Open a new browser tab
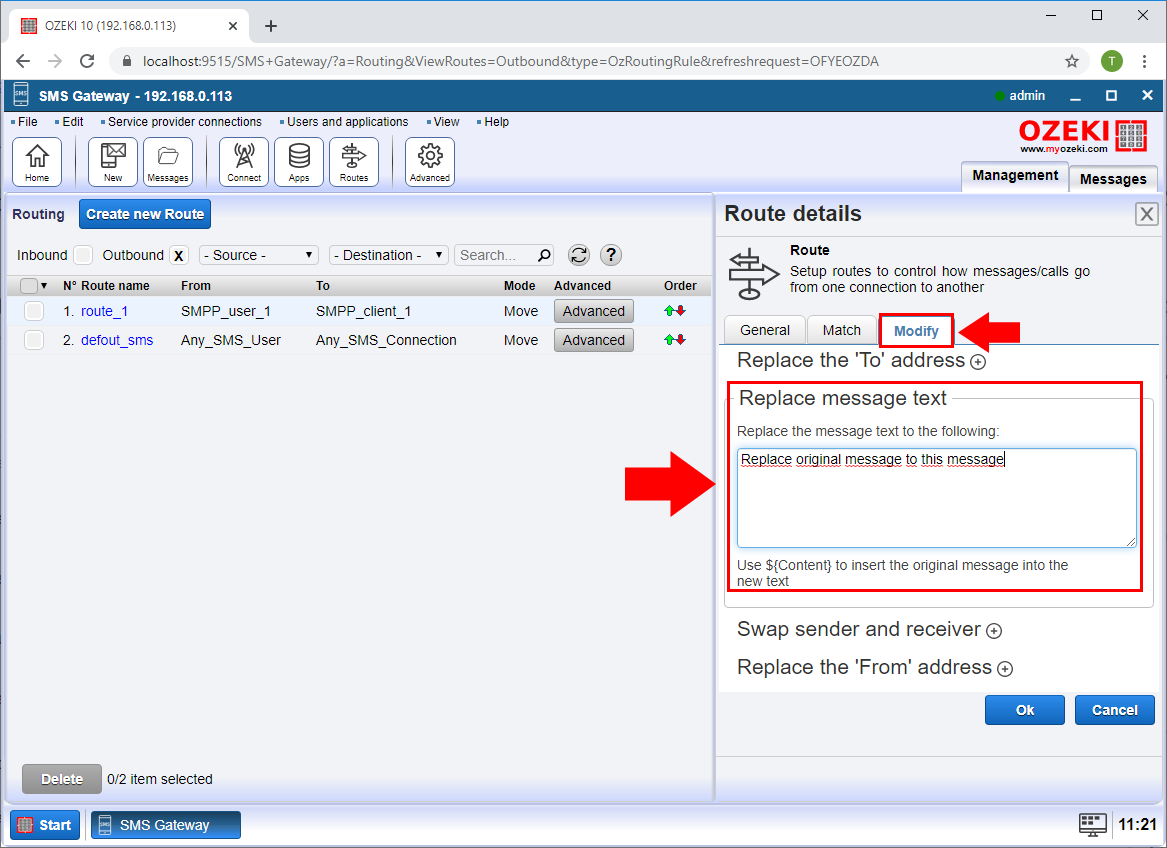Viewport: 1167px width, 848px height. [271, 26]
